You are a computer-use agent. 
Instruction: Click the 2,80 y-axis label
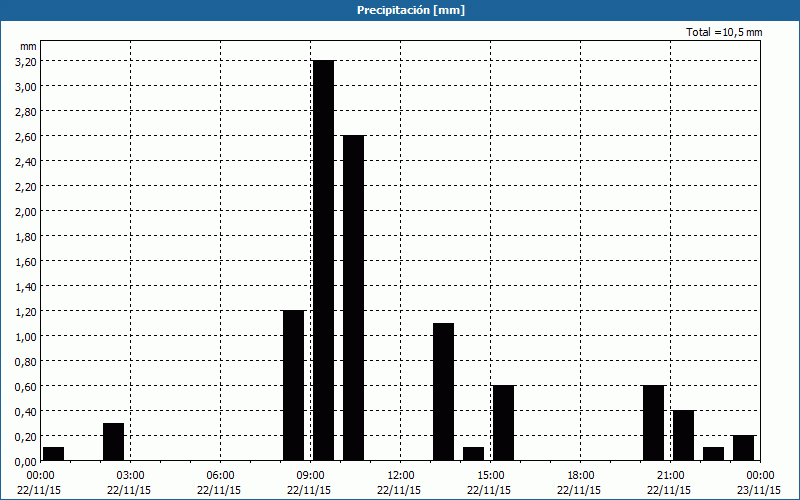coord(26,112)
